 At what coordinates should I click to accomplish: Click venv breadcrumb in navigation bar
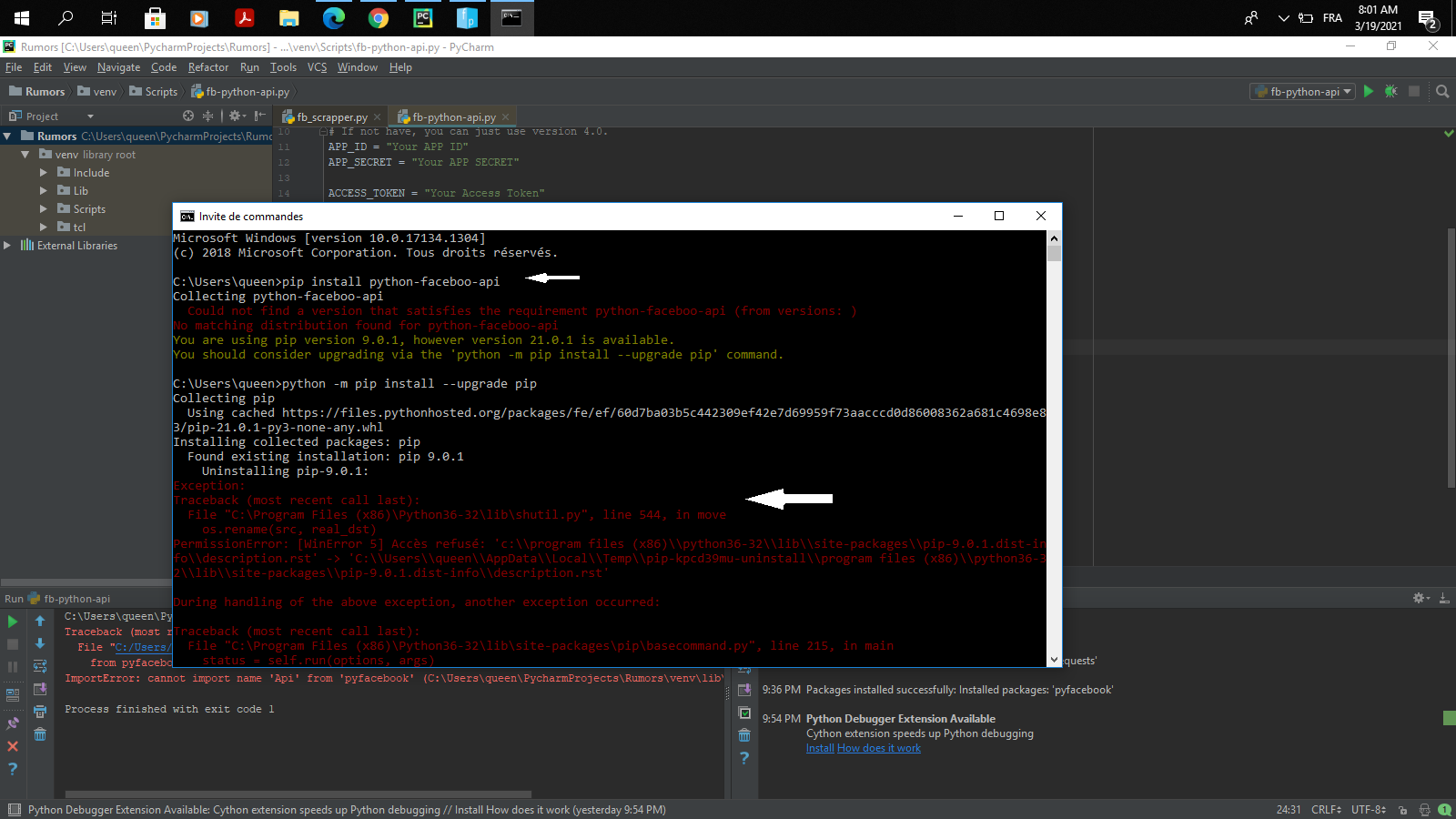coord(97,92)
